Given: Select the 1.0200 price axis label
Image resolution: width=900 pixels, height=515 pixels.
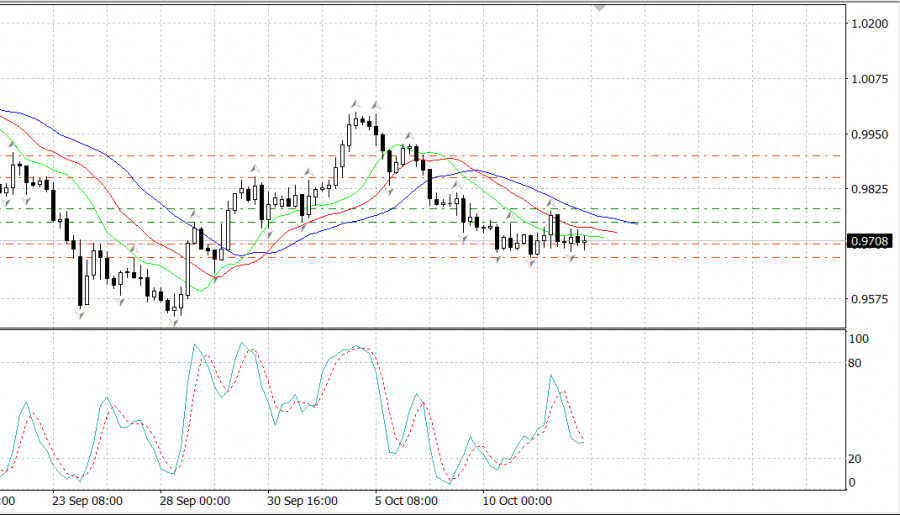Looking at the screenshot, I should click(866, 23).
